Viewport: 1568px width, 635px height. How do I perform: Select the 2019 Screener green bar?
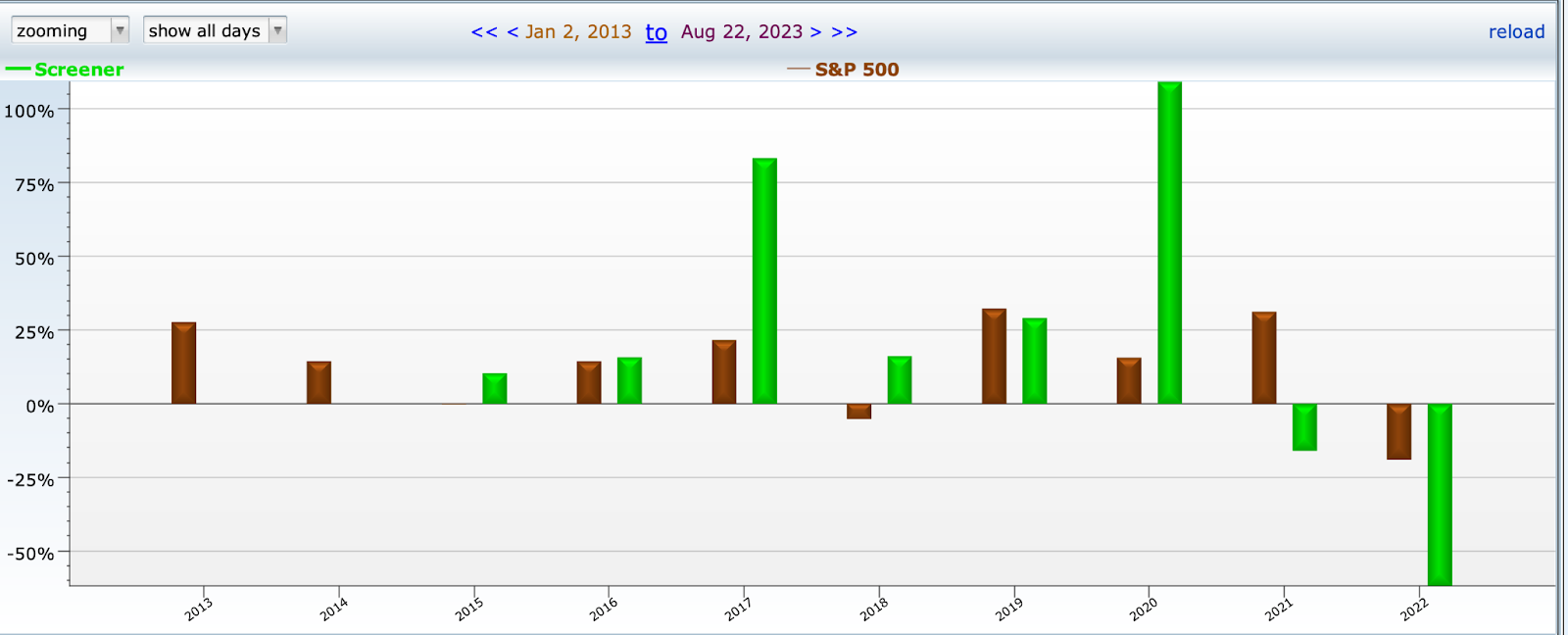[x=1034, y=361]
